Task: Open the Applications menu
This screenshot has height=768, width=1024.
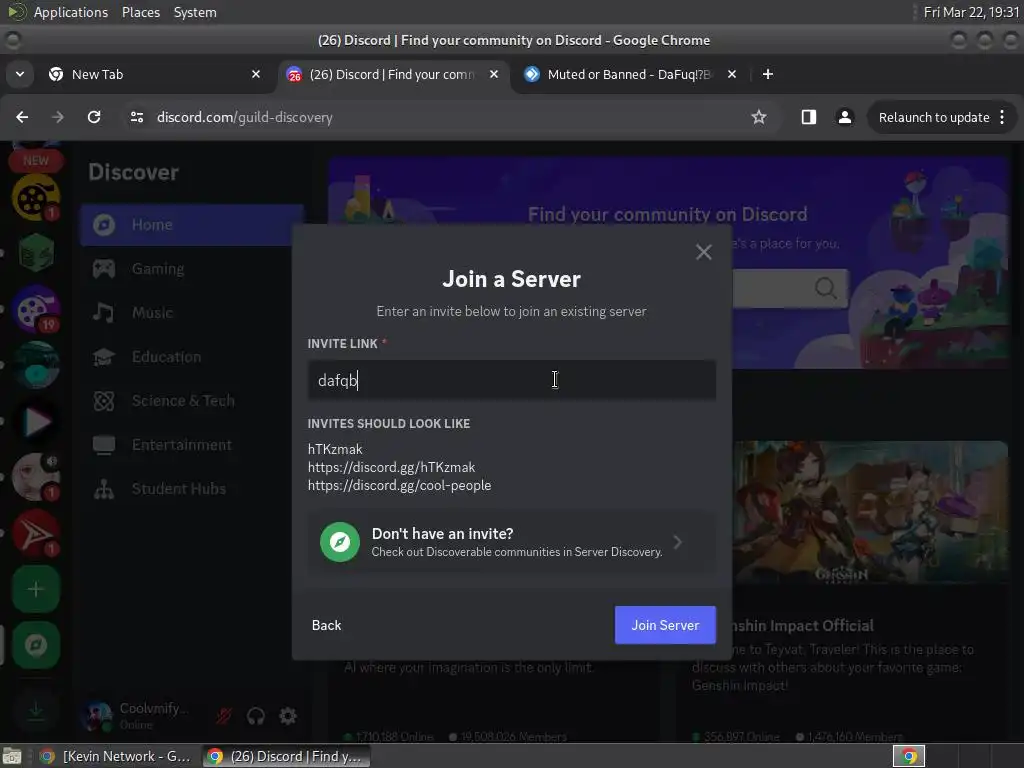Action: click(71, 12)
